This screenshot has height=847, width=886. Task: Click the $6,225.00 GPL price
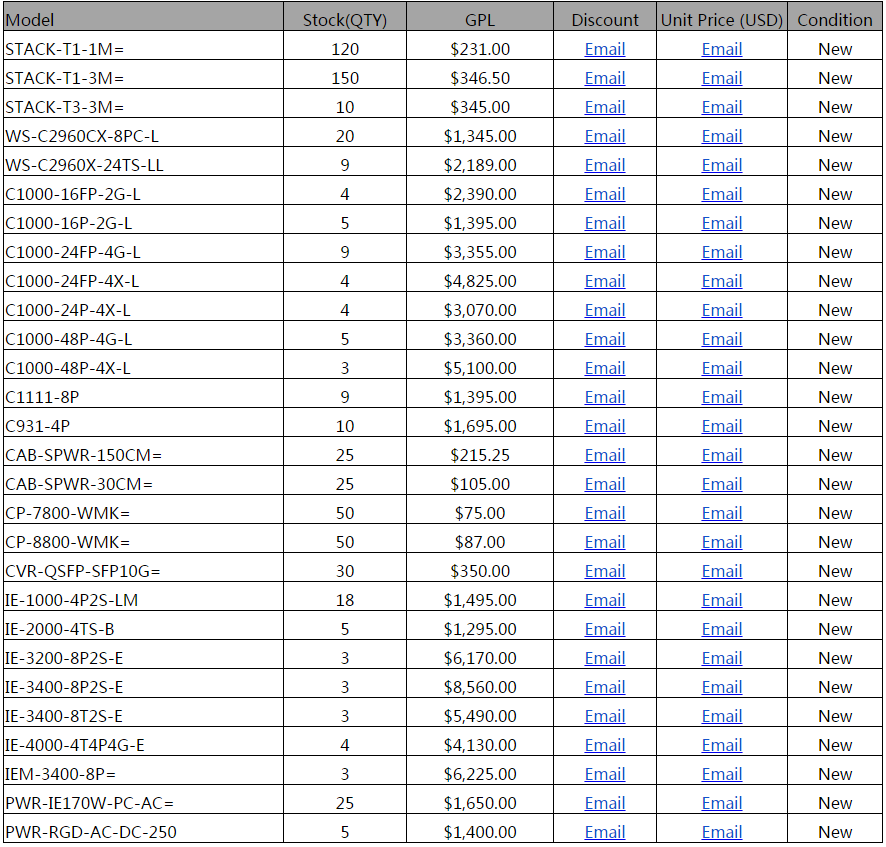480,774
